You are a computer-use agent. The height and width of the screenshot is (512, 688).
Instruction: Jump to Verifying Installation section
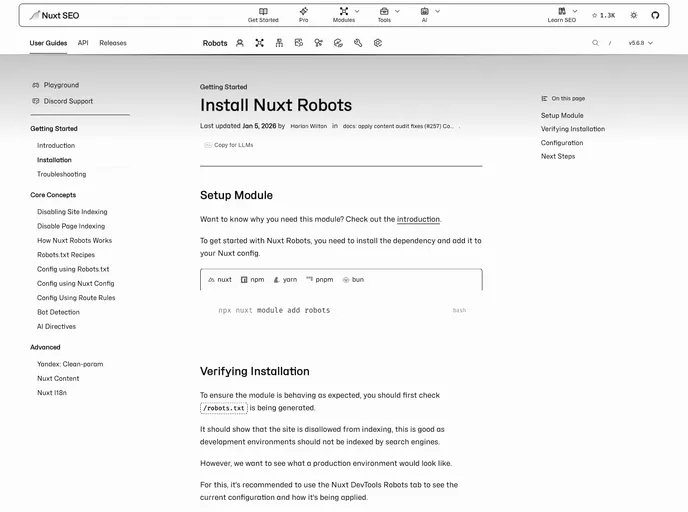pos(573,129)
